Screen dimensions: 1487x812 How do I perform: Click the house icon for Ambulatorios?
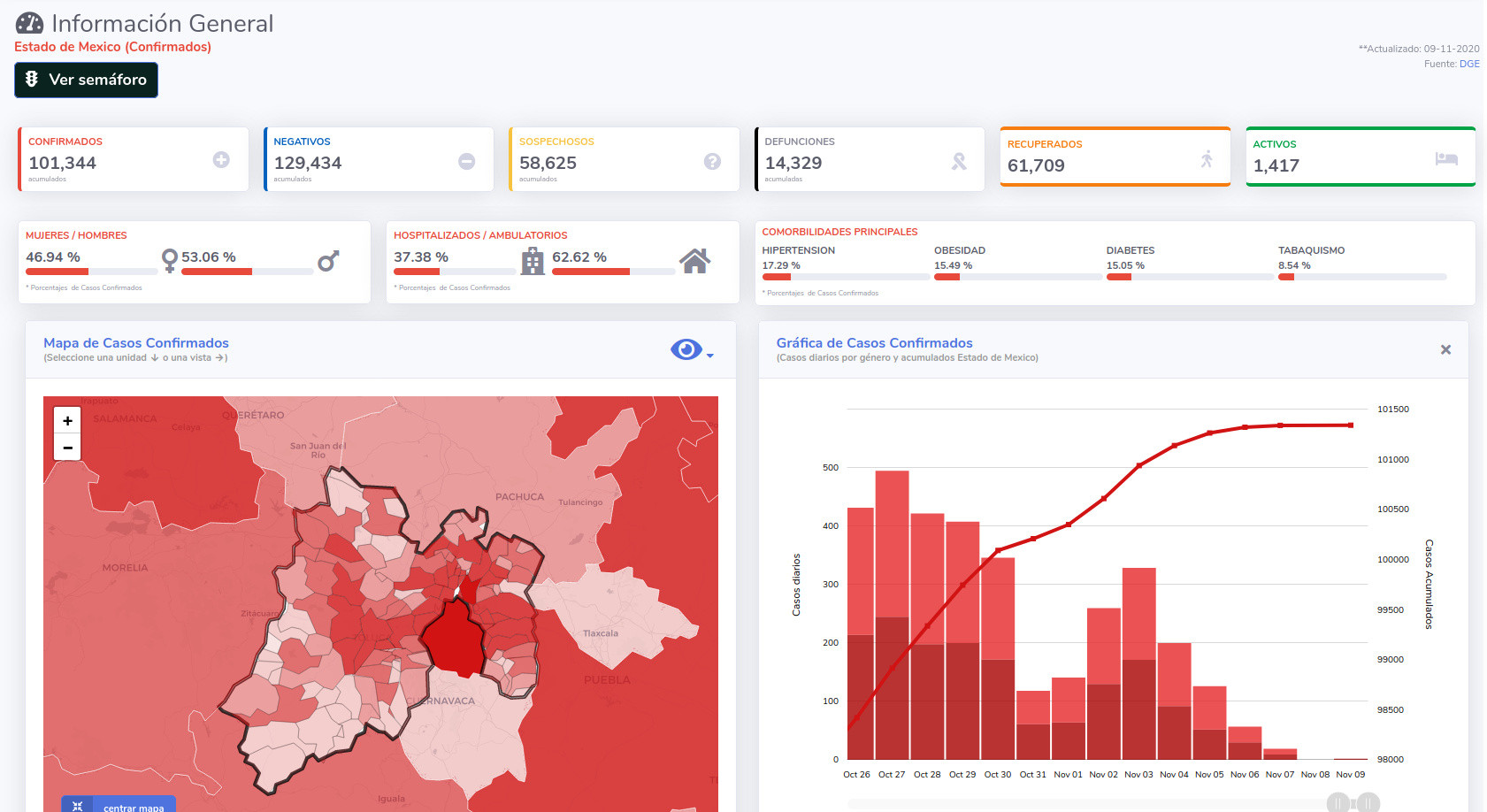tap(695, 261)
